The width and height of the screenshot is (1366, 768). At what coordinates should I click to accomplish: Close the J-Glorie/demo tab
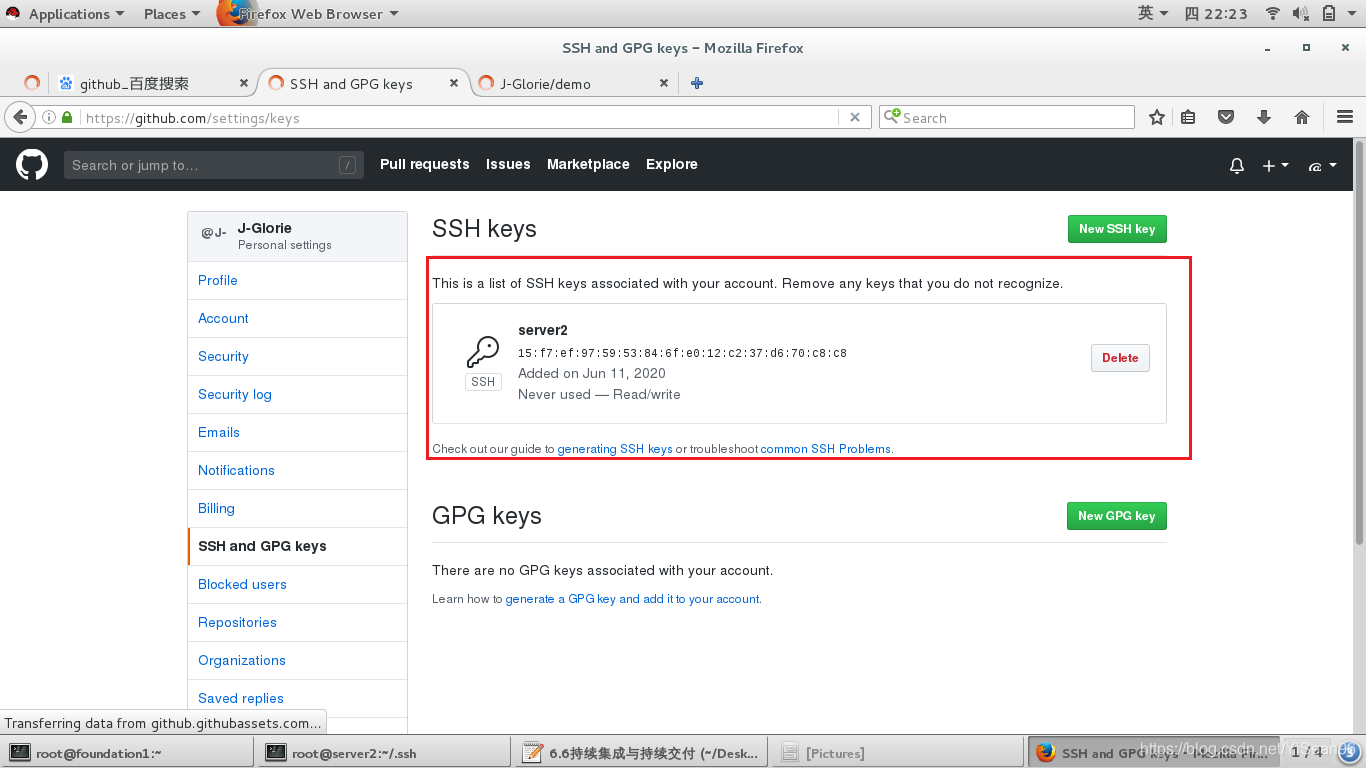pyautogui.click(x=664, y=83)
